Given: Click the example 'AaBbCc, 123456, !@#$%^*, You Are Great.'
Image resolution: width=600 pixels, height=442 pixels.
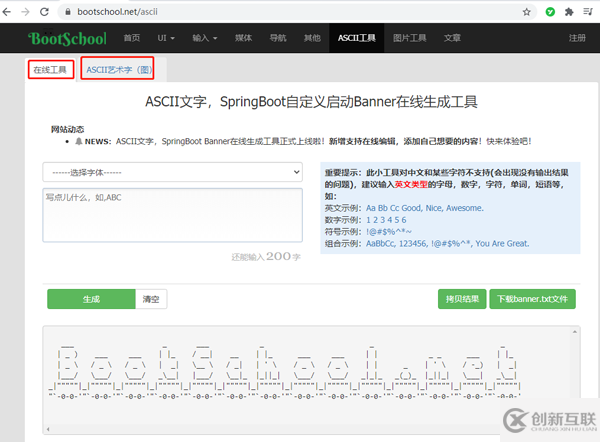Looking at the screenshot, I should point(447,244).
